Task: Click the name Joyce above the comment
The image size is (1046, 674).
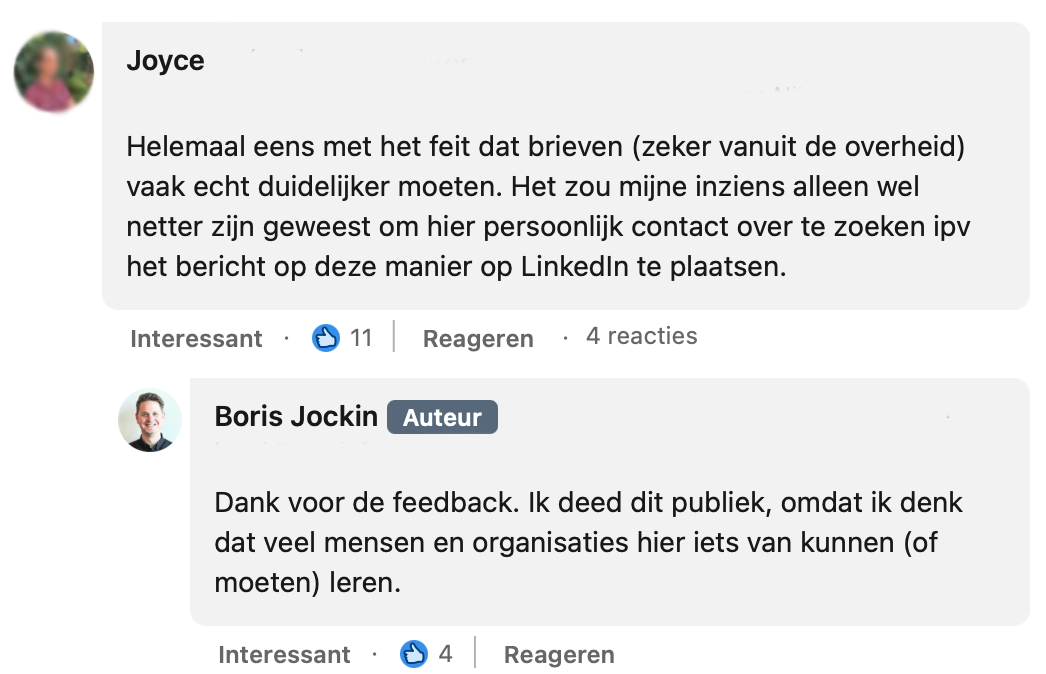Action: [165, 61]
